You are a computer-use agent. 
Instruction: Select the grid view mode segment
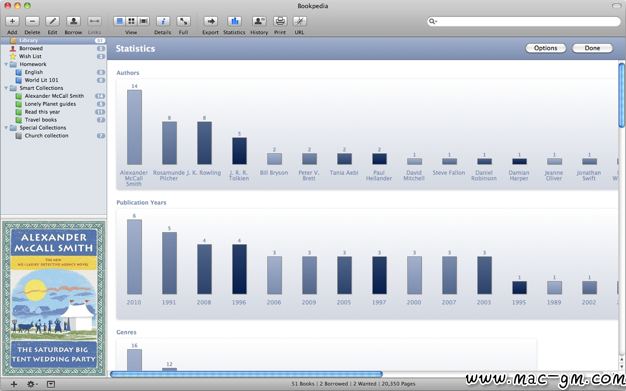tap(131, 21)
